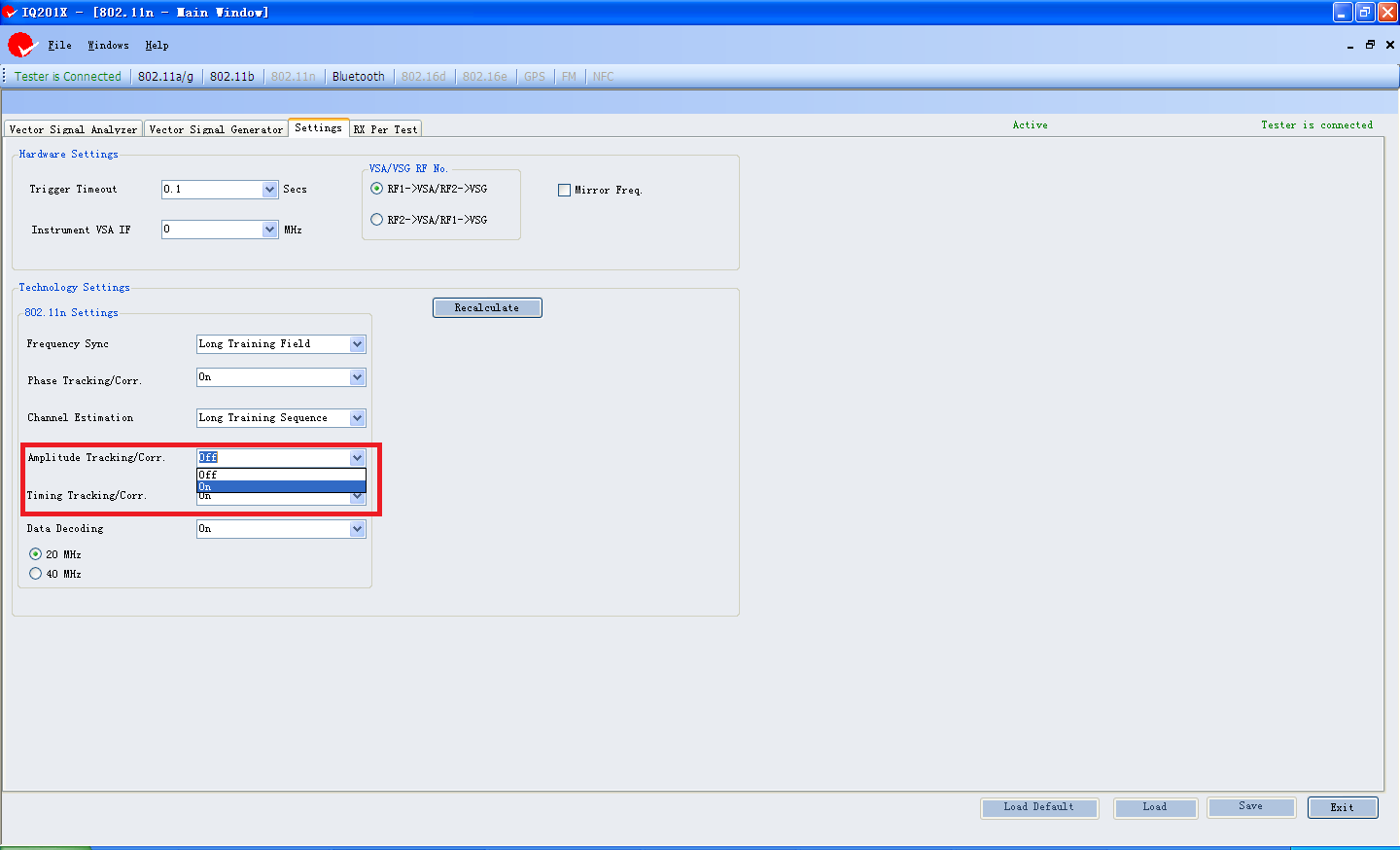This screenshot has height=850, width=1400.
Task: Select the 802.11b technology
Action: pyautogui.click(x=232, y=76)
